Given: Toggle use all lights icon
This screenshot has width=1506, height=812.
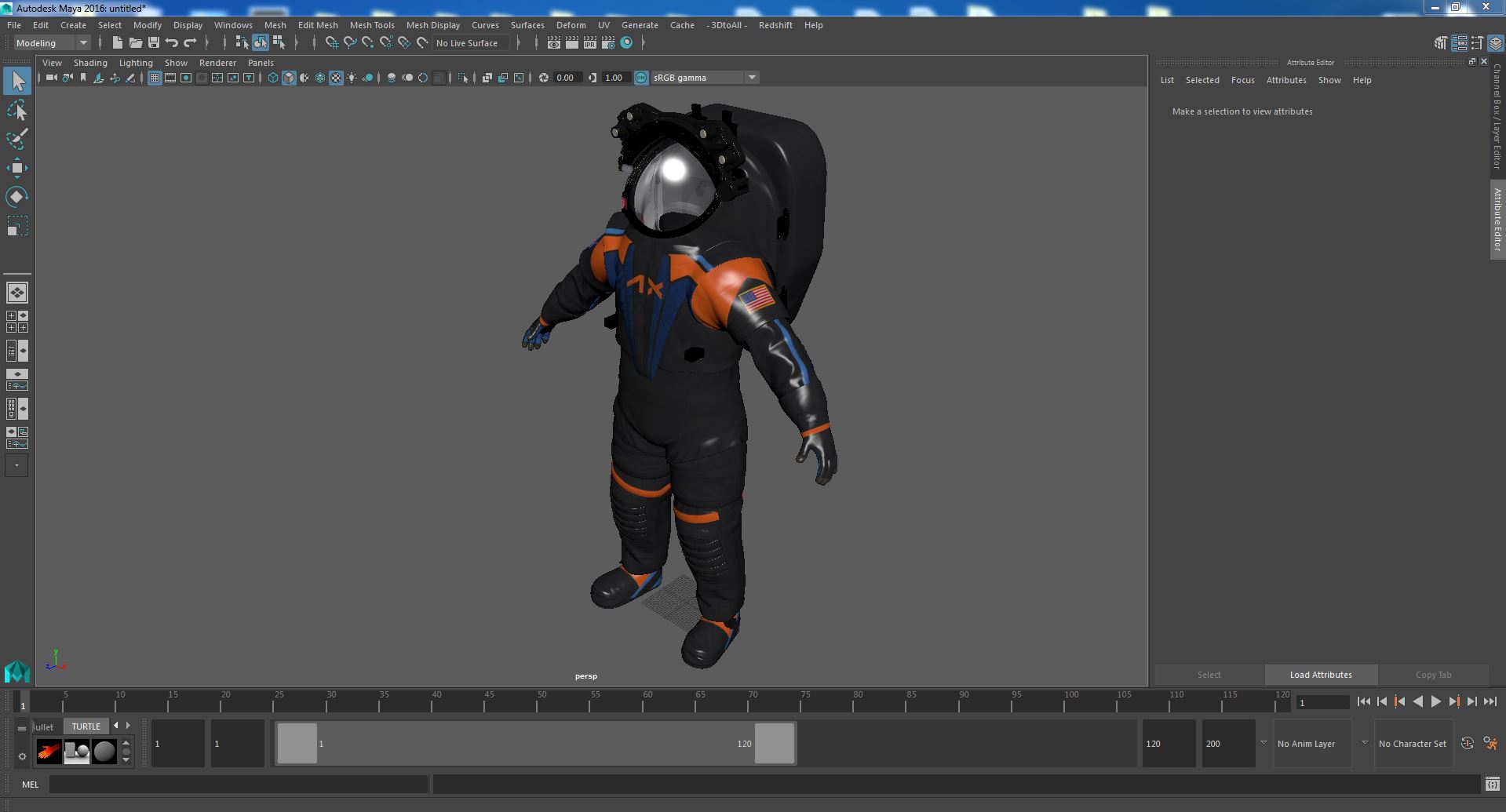Looking at the screenshot, I should [352, 78].
